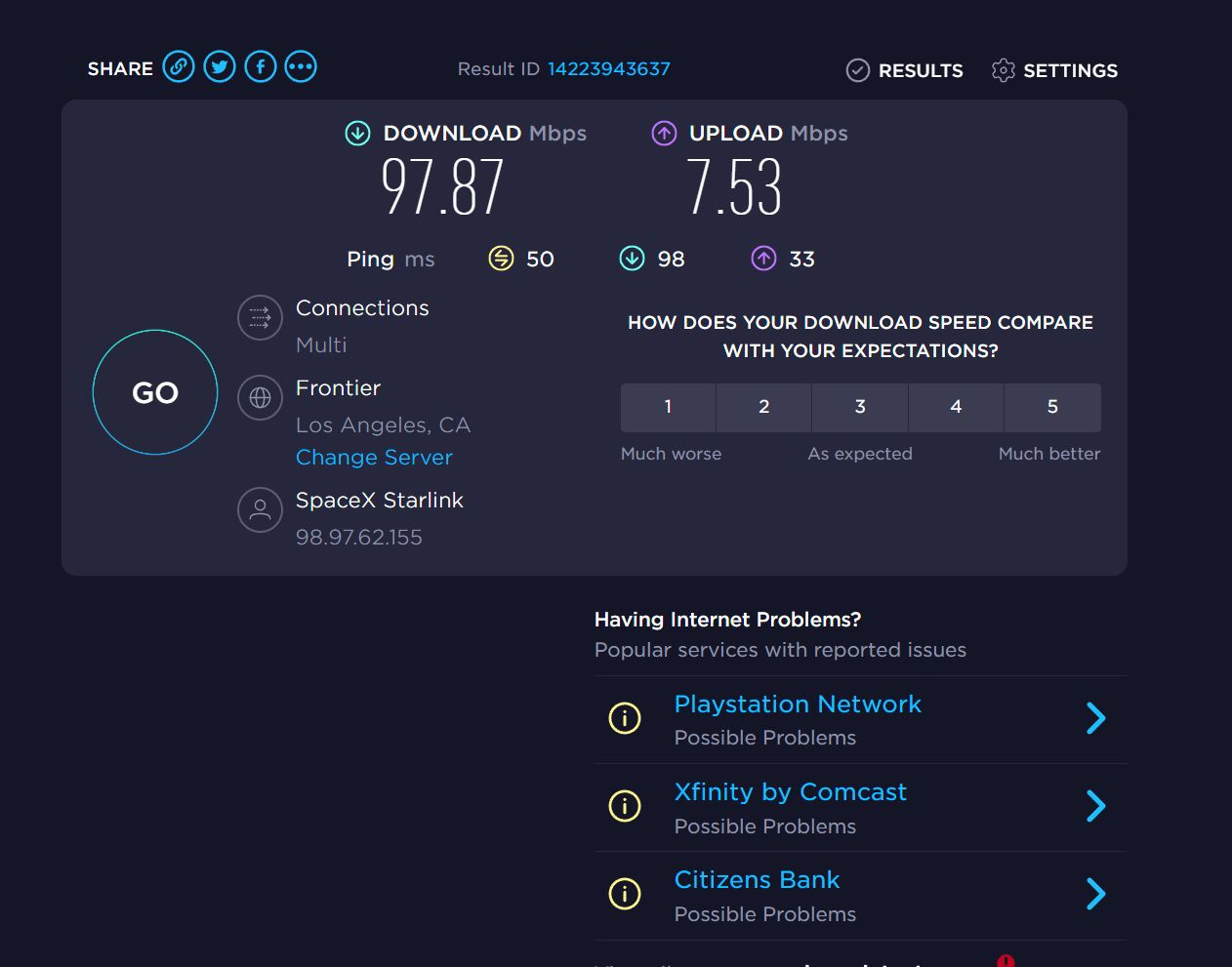Click the Frontier server globe icon
The image size is (1232, 967).
(x=261, y=397)
